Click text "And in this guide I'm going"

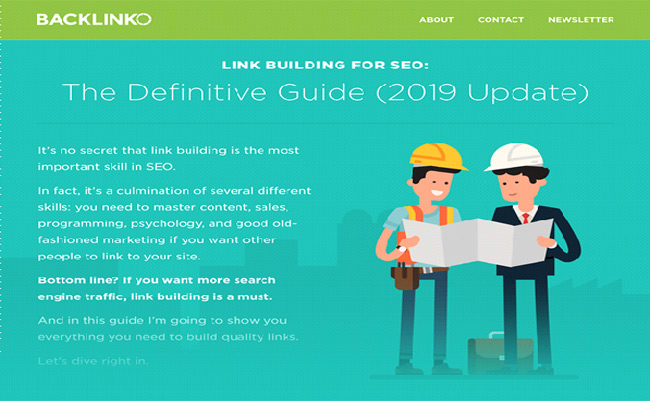click(x=168, y=328)
